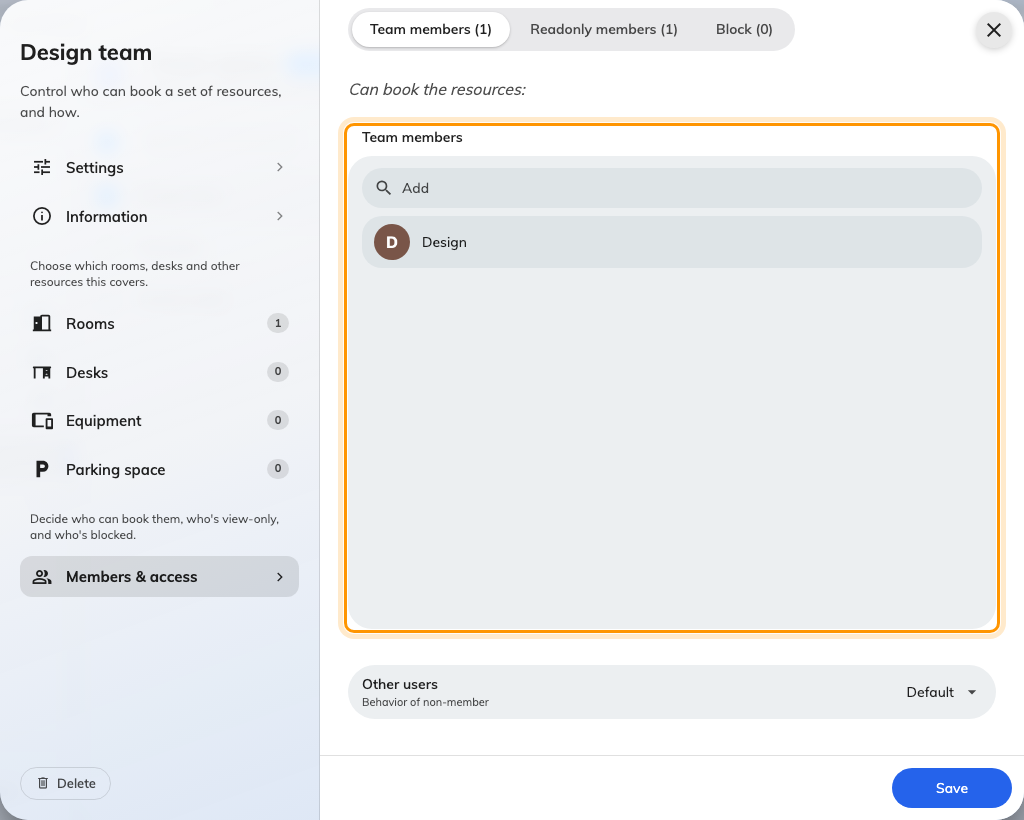Click the Members & access people icon
The height and width of the screenshot is (820, 1024).
point(42,576)
